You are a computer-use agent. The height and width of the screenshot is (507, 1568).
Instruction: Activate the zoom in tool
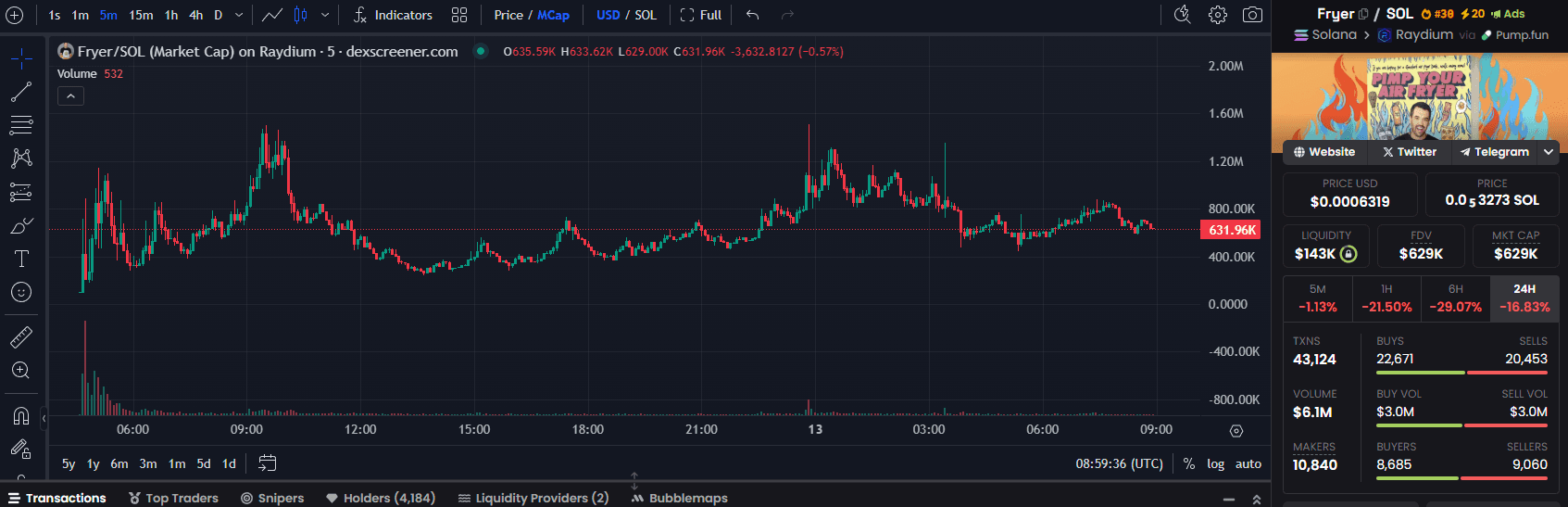pos(21,371)
